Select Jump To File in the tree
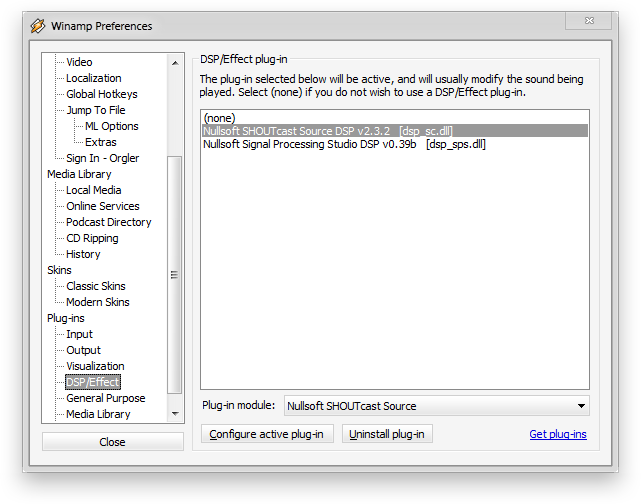The height and width of the screenshot is (504, 641). (x=96, y=110)
